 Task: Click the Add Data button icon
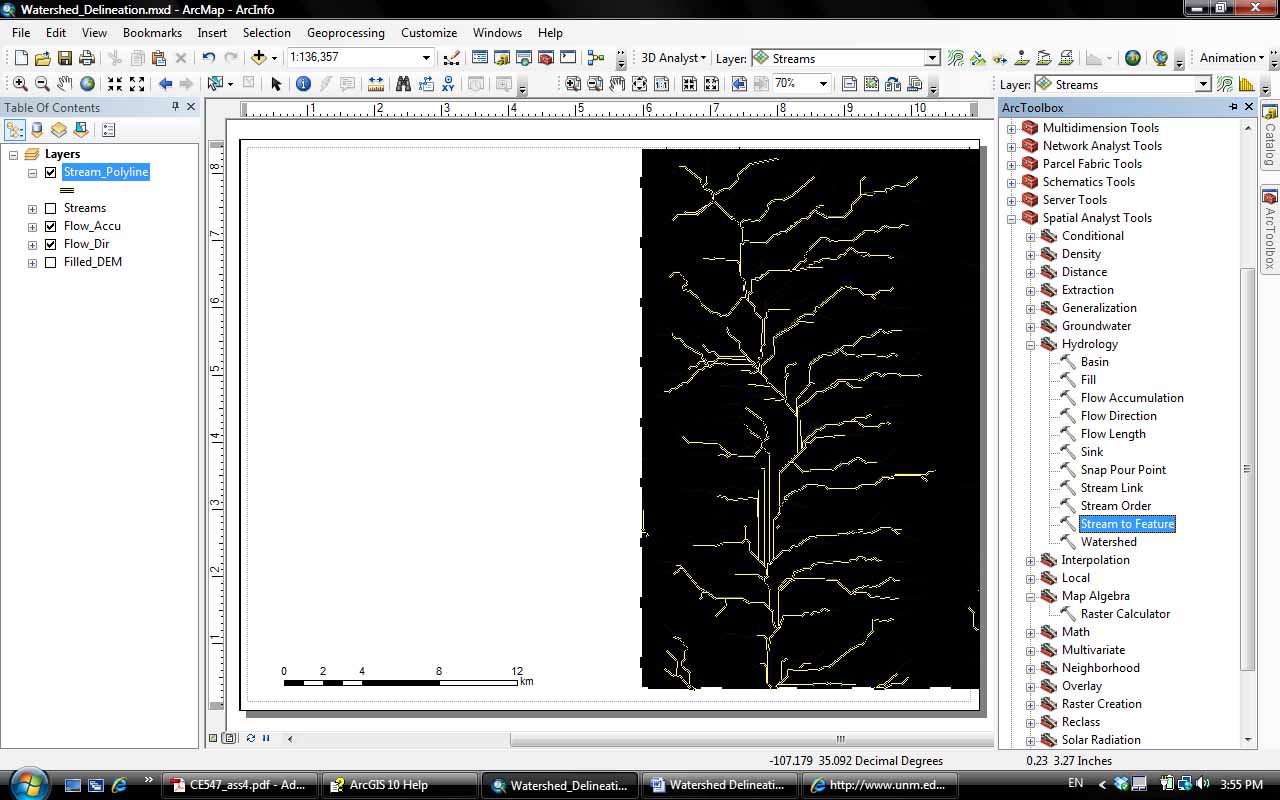(x=258, y=59)
